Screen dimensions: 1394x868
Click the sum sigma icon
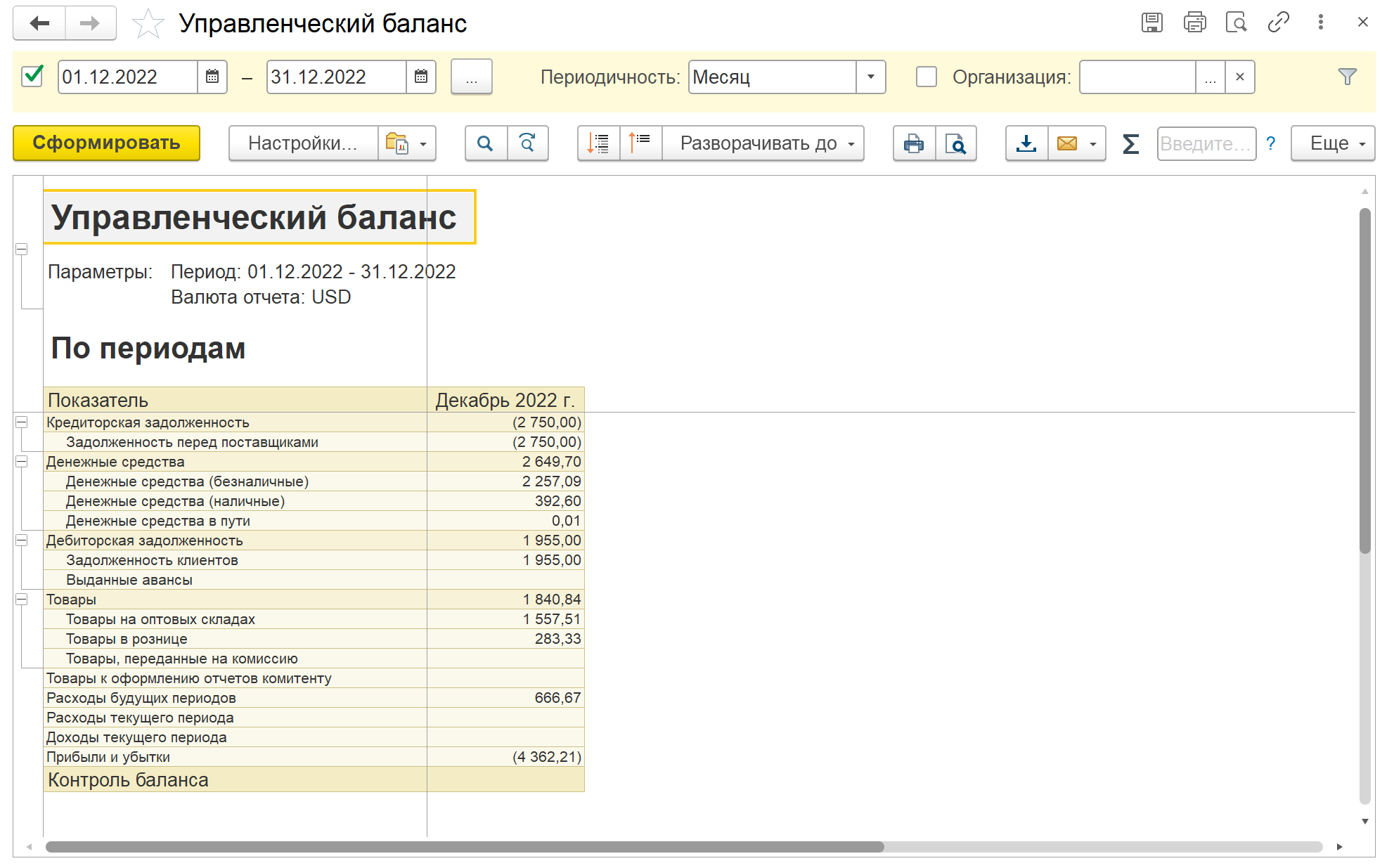coord(1130,143)
